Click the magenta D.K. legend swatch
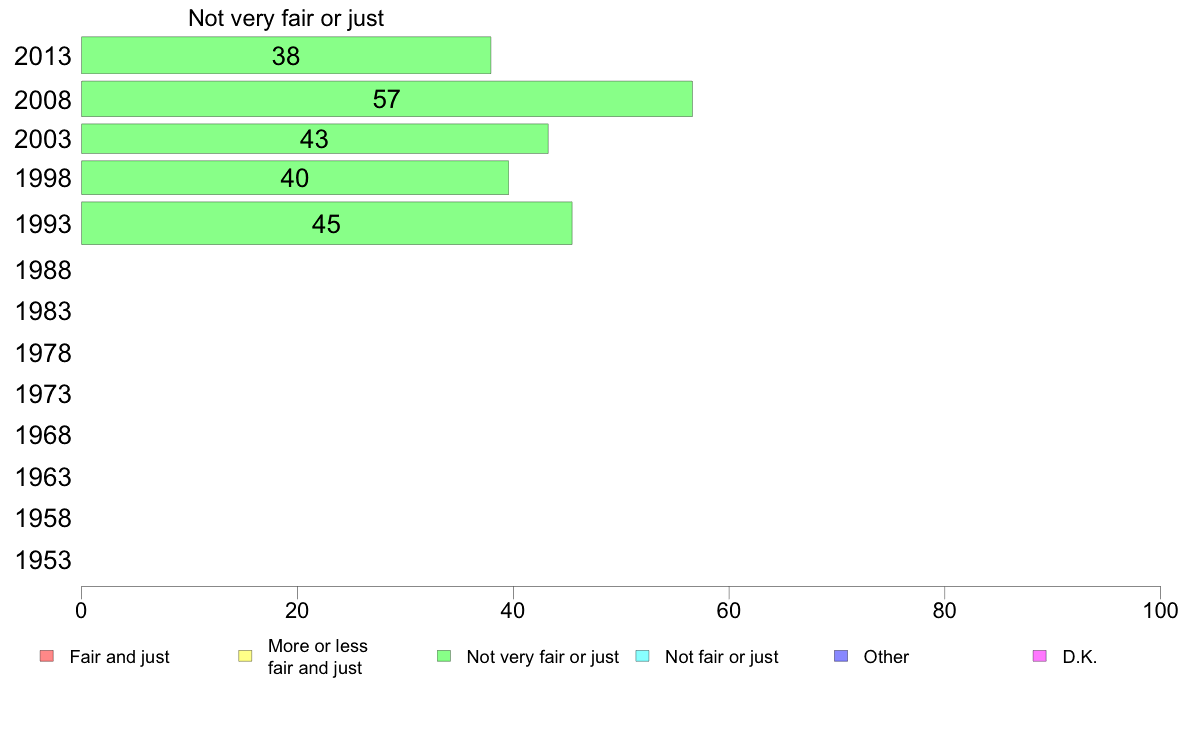Viewport: 1188px width, 736px height. (1040, 656)
